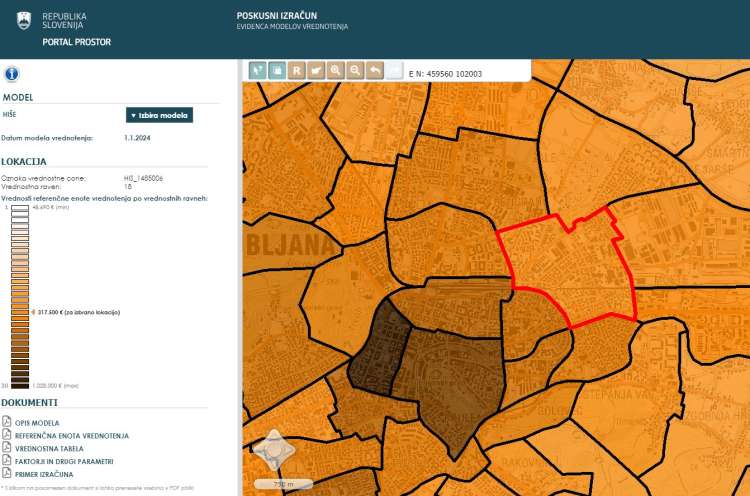The width and height of the screenshot is (750, 496).
Task: Click the E N coordinates readout
Action: [x=445, y=74]
